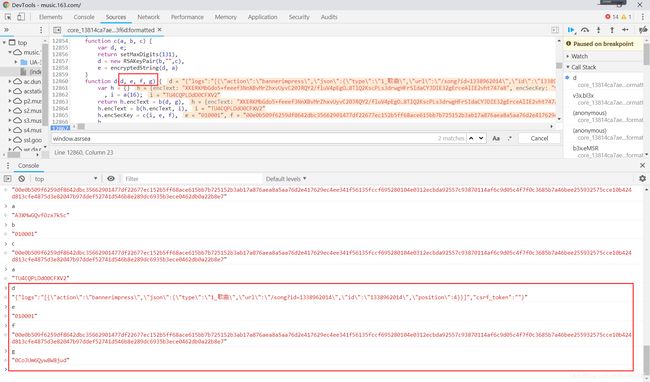Expand the s3.mus domain node
The image size is (650, 382).
(x=10, y=121)
